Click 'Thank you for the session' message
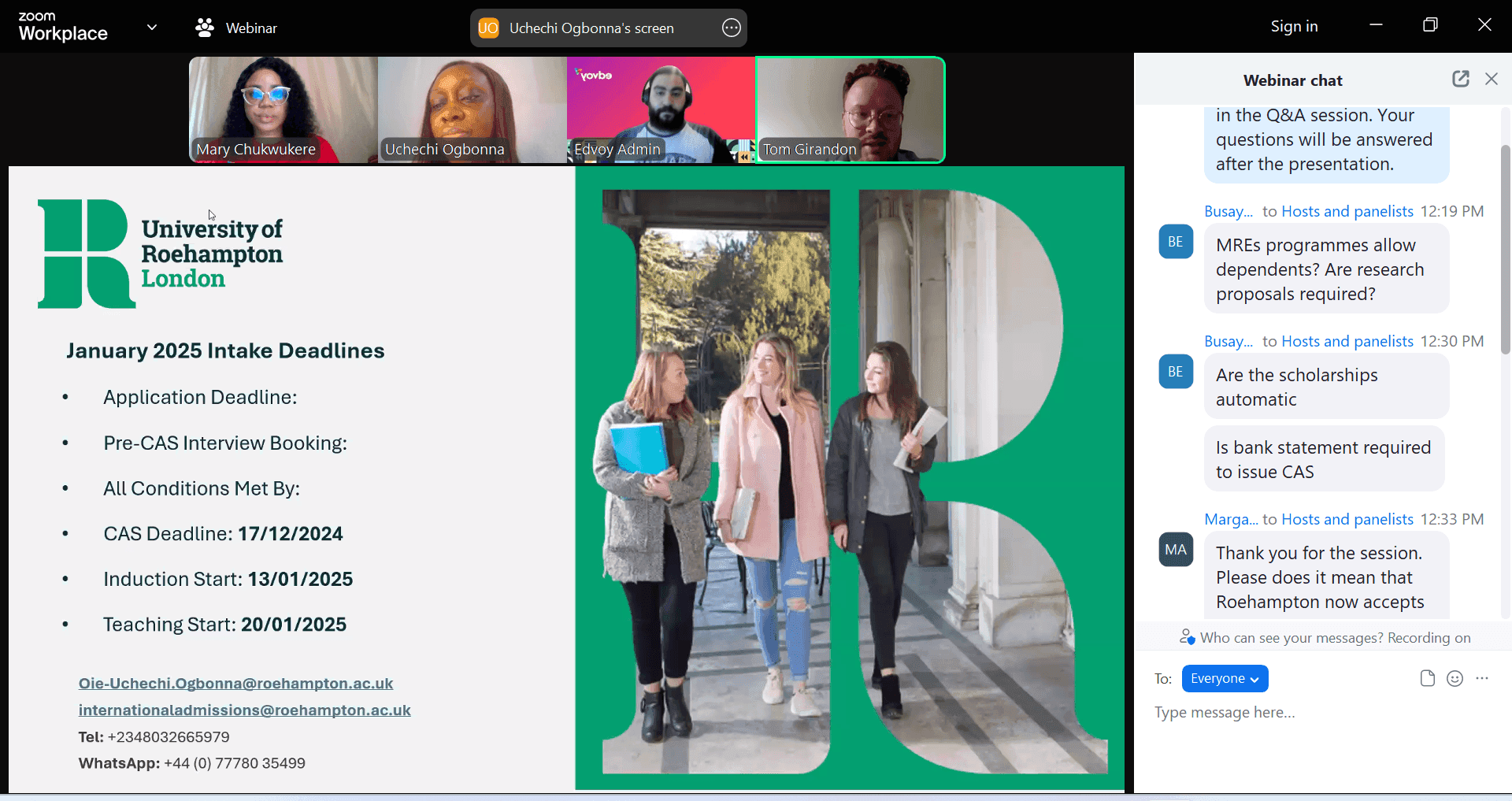The height and width of the screenshot is (801, 1512). tap(1327, 577)
